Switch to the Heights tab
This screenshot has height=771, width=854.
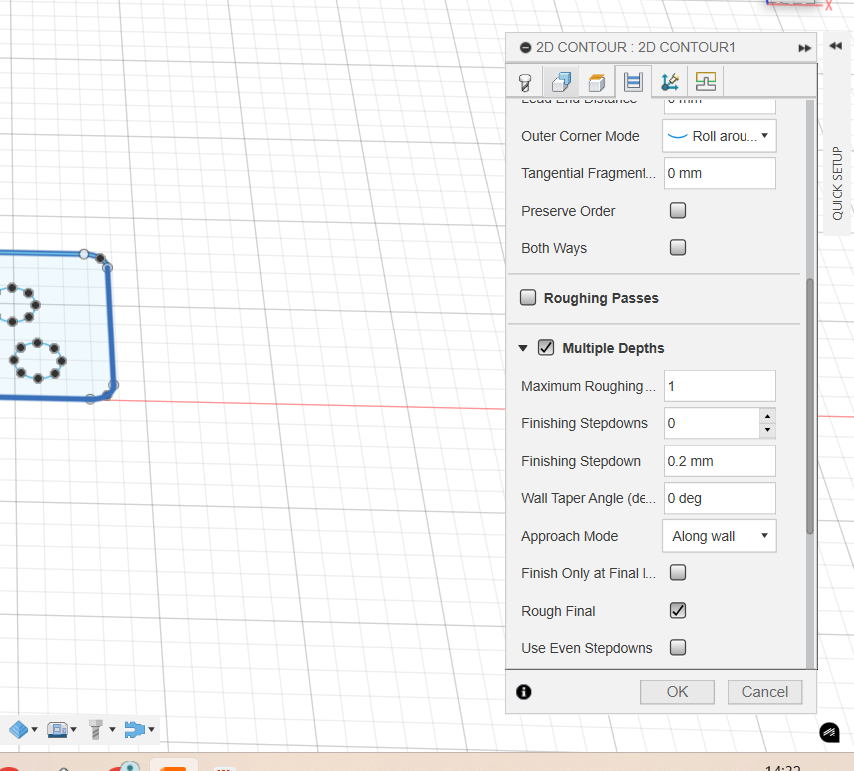coord(597,82)
